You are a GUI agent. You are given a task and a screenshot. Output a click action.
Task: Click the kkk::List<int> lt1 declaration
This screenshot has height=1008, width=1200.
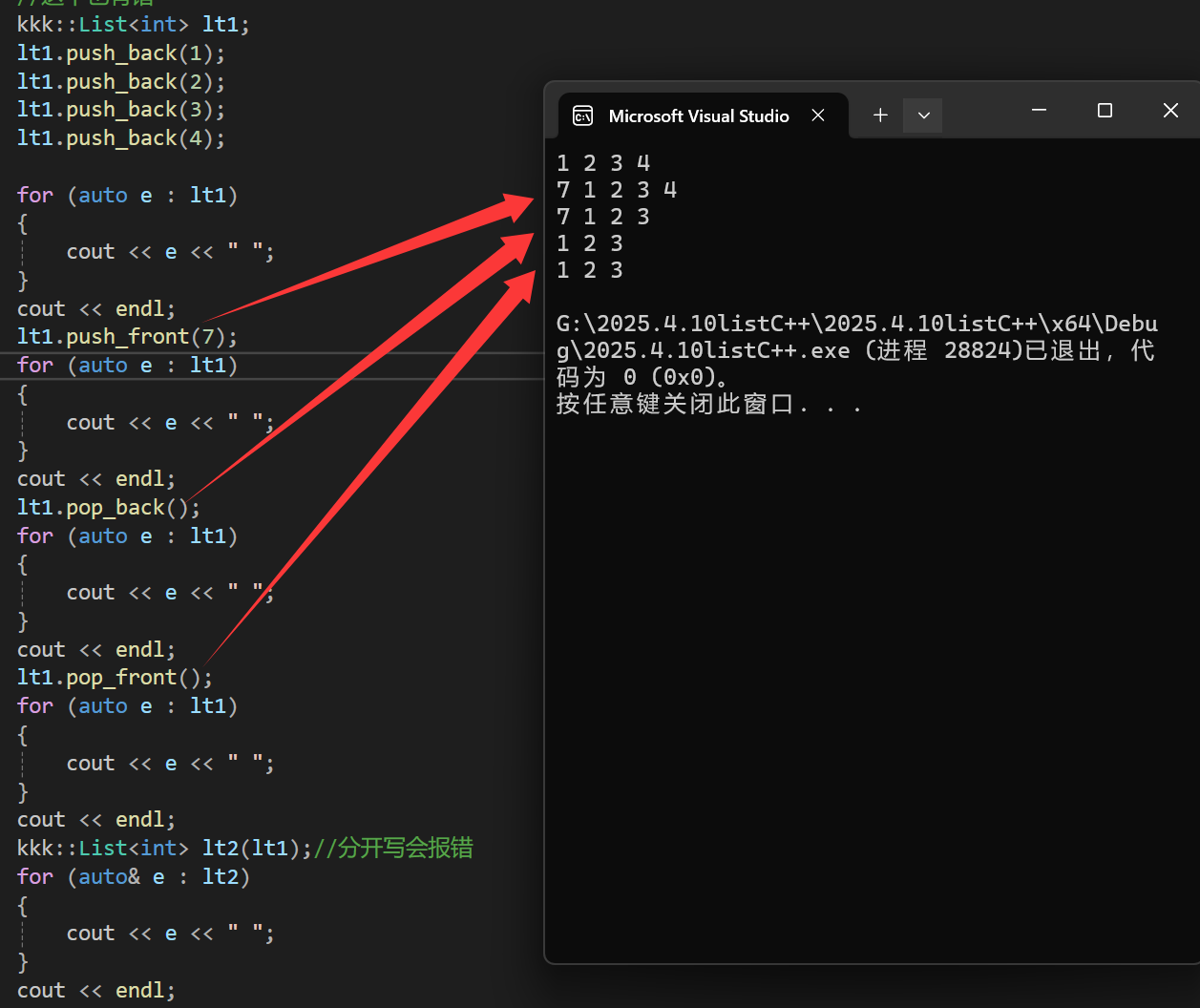pos(133,25)
